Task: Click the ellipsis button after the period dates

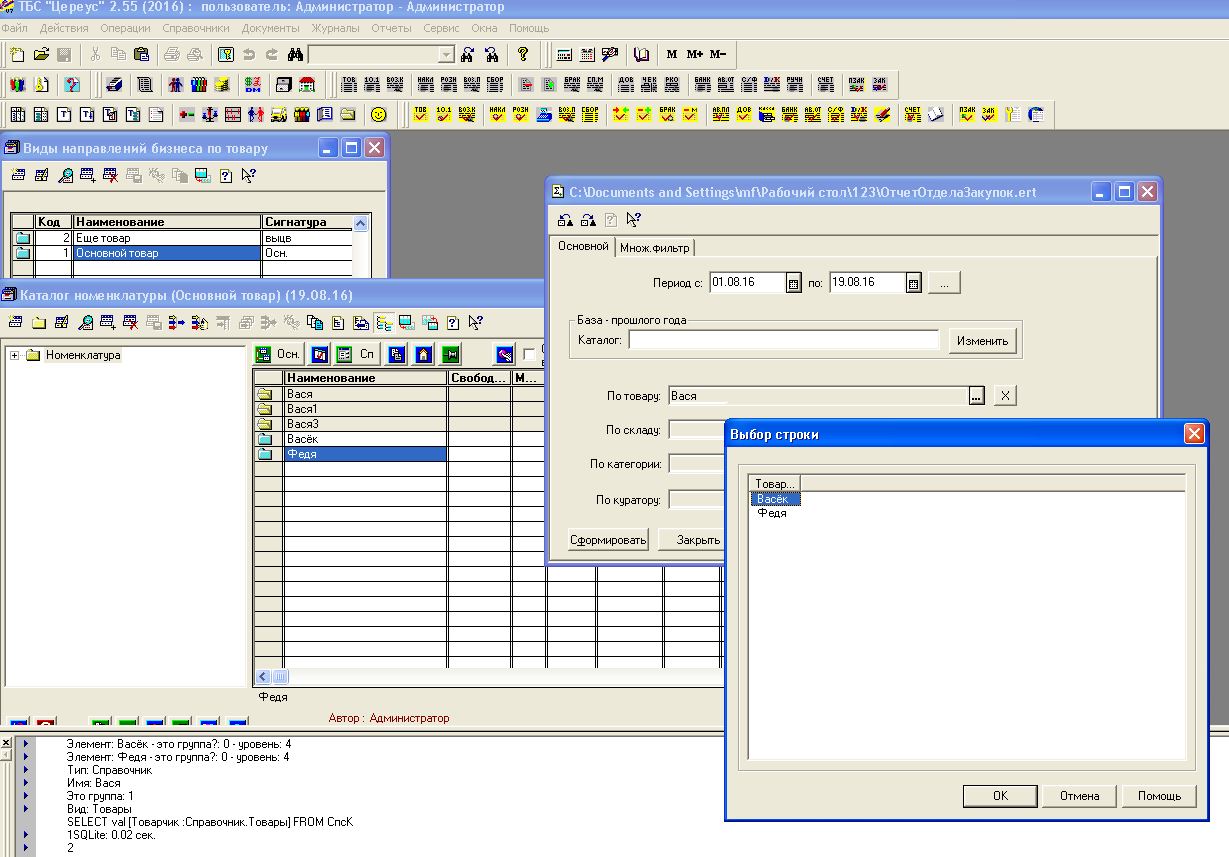Action: click(x=944, y=283)
